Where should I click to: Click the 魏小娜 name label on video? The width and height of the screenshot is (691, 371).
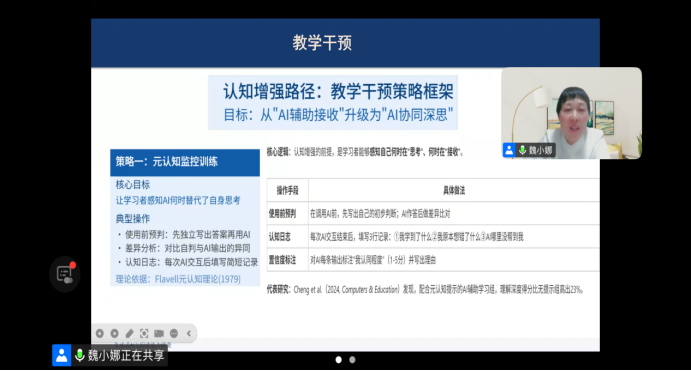540,150
